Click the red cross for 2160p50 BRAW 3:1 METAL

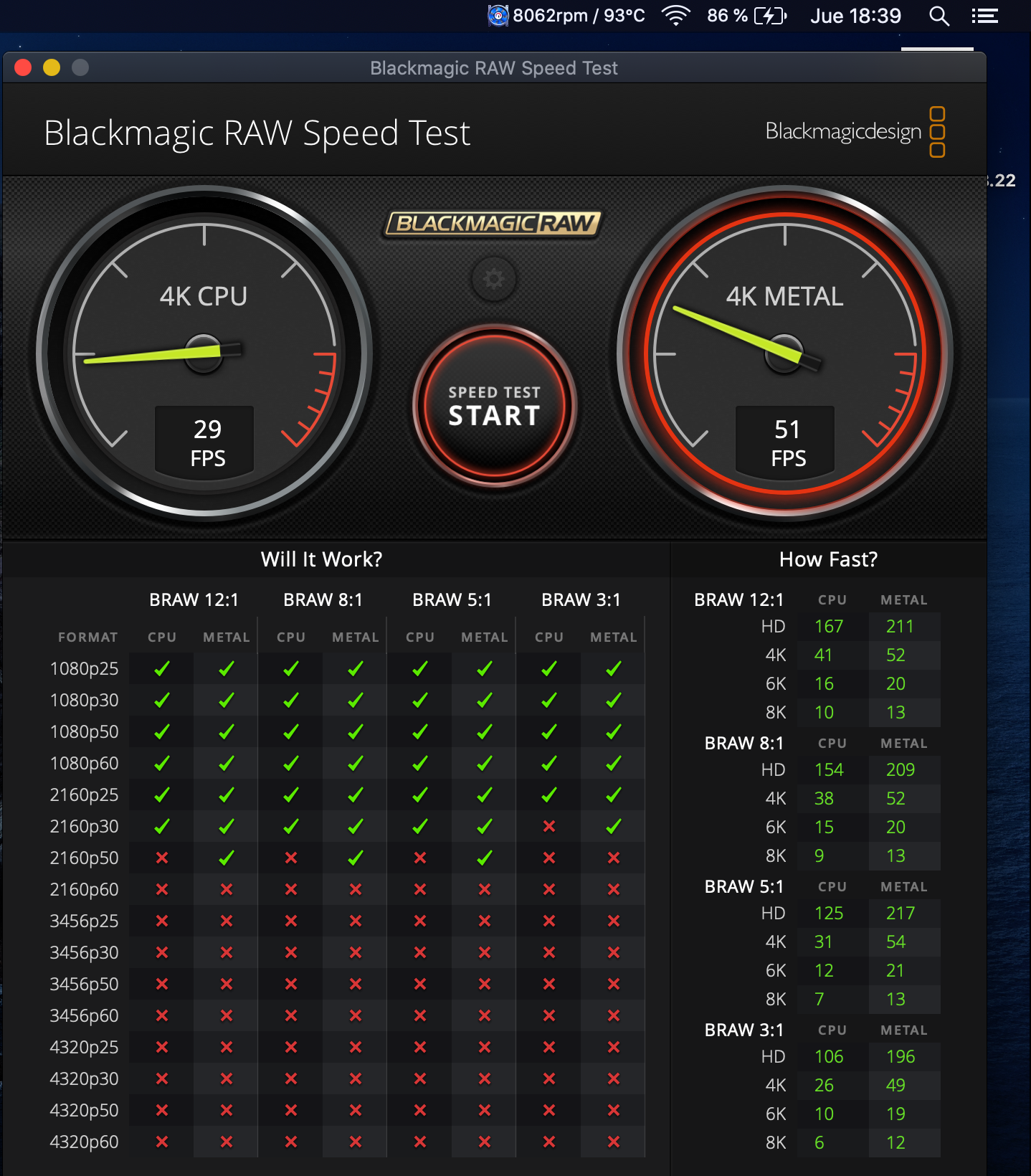pyautogui.click(x=614, y=858)
